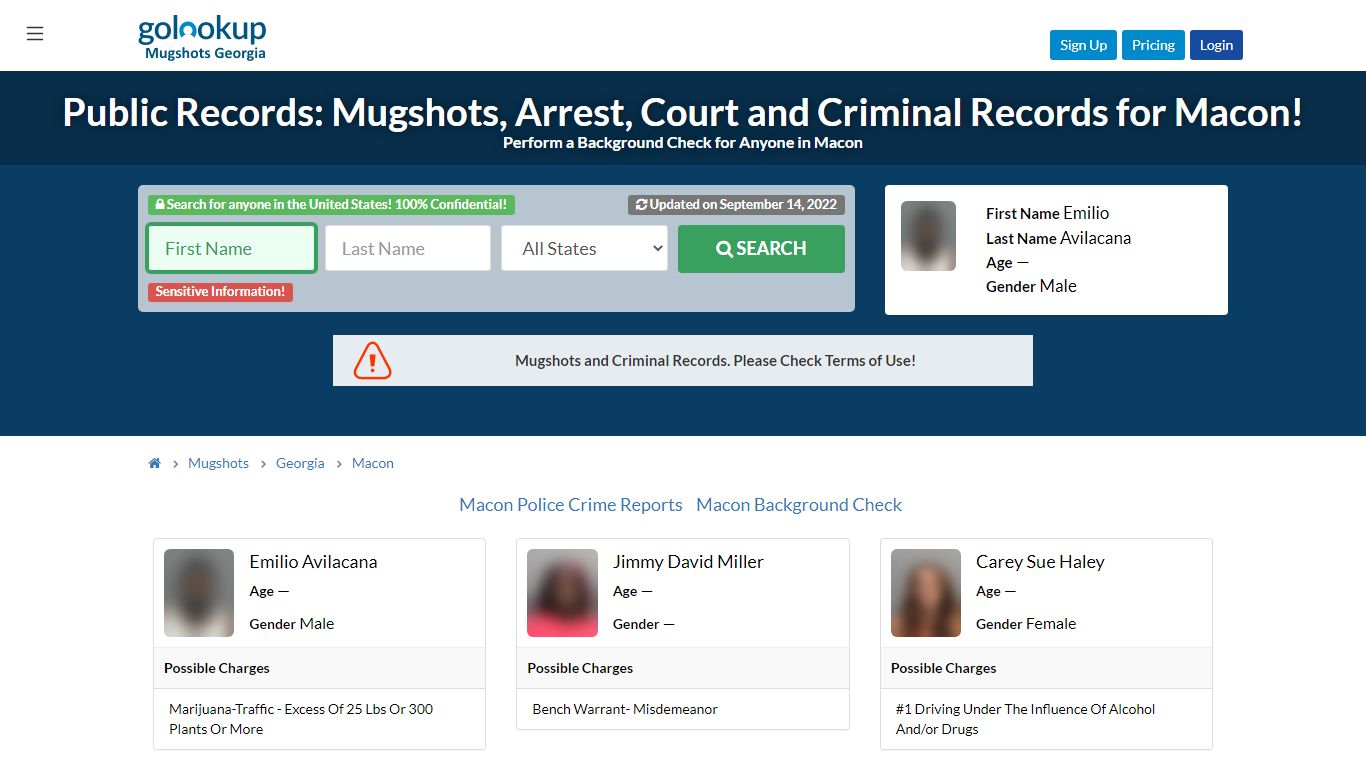Open Macon Background Check link
The width and height of the screenshot is (1366, 768).
coord(799,505)
